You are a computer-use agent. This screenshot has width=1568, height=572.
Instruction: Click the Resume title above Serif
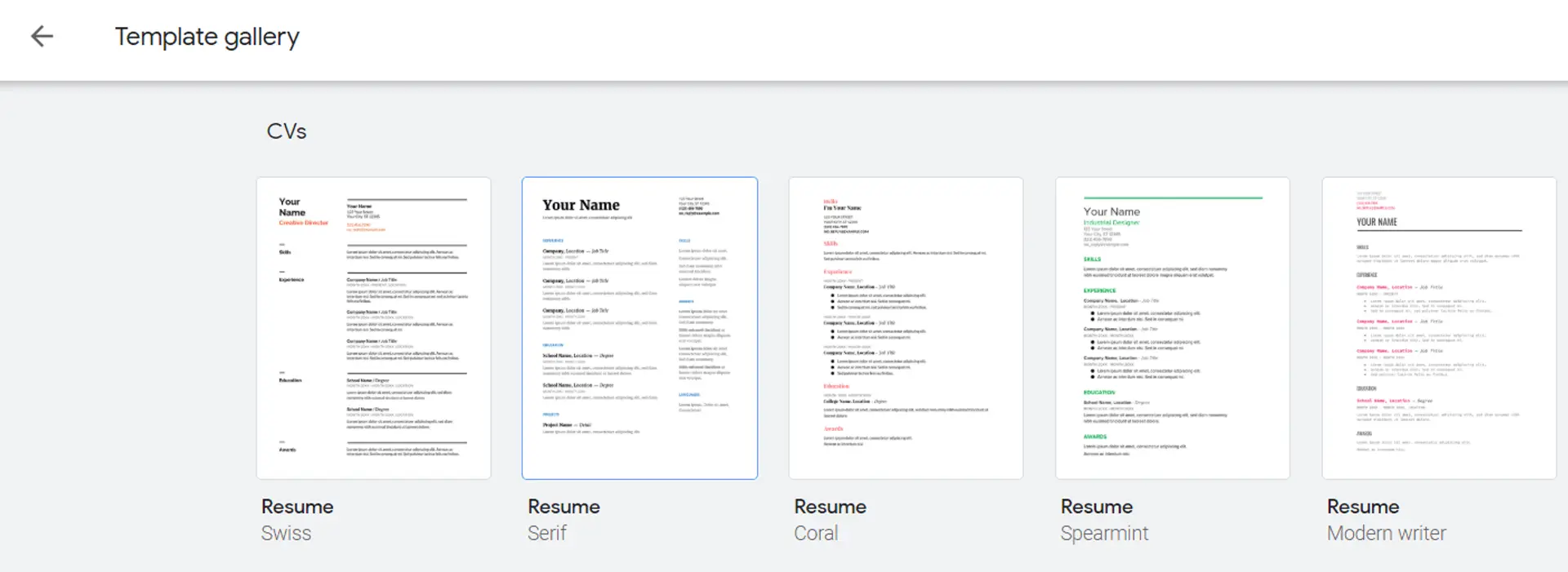click(563, 507)
